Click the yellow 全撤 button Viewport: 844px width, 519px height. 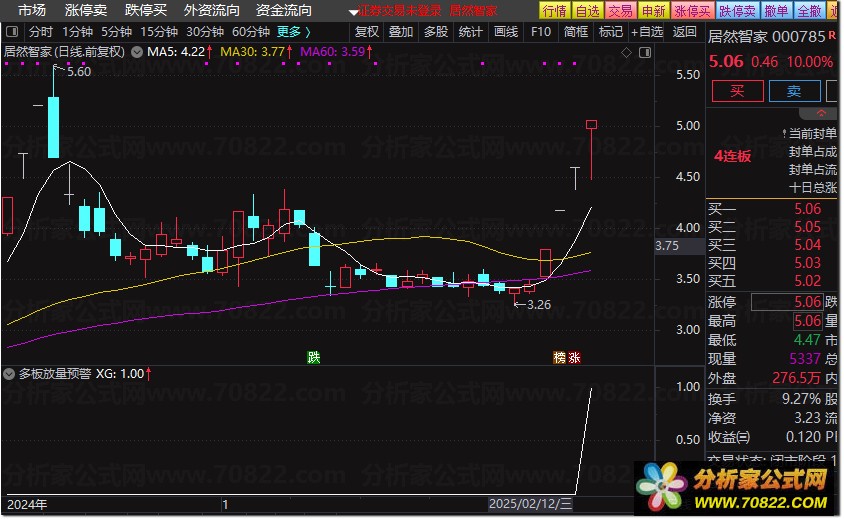809,11
